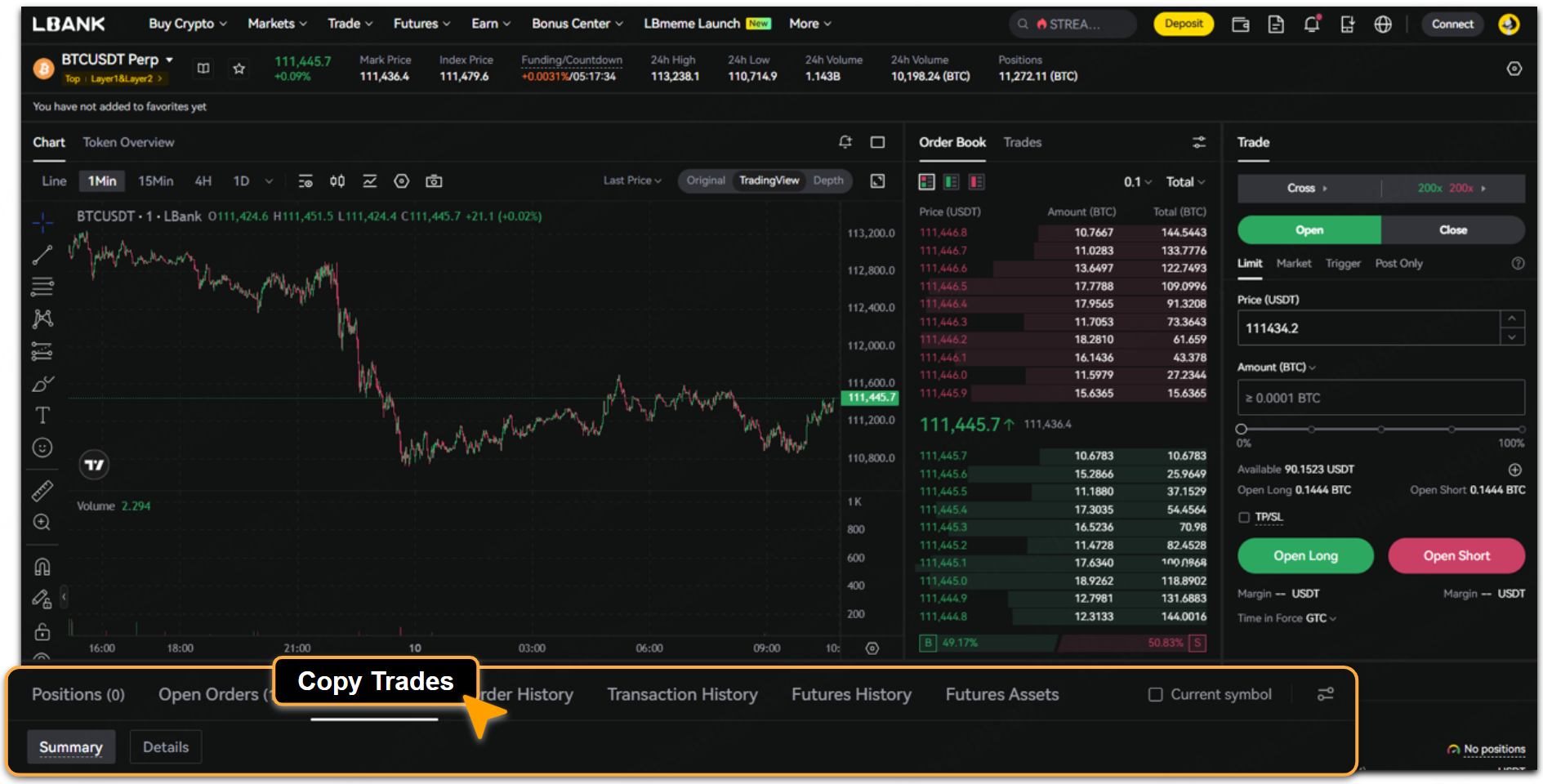This screenshot has width=1543, height=784.
Task: Click the yellow Deposit button
Action: coord(1184,24)
